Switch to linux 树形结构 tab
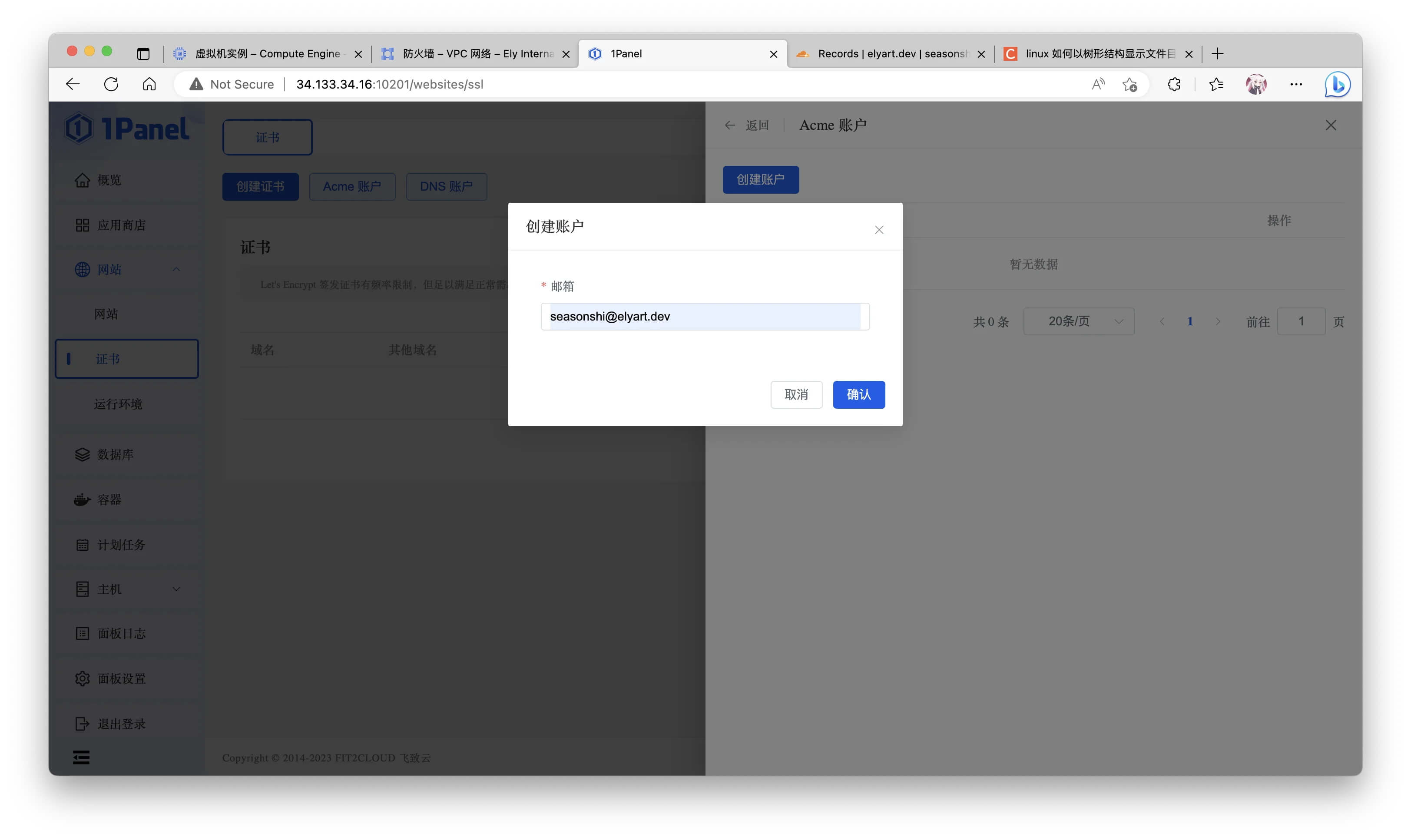Image resolution: width=1411 pixels, height=840 pixels. tap(1098, 54)
